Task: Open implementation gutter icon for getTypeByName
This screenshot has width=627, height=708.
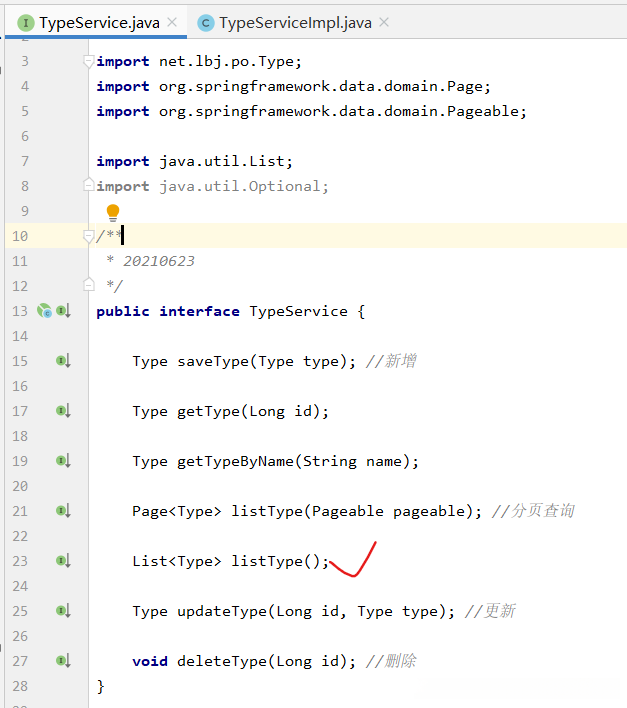Action: [63, 461]
